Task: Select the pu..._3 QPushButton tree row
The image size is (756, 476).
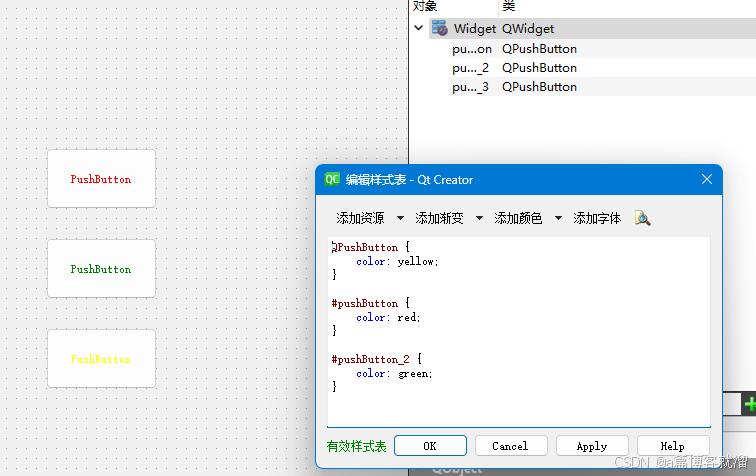Action: [x=602, y=87]
